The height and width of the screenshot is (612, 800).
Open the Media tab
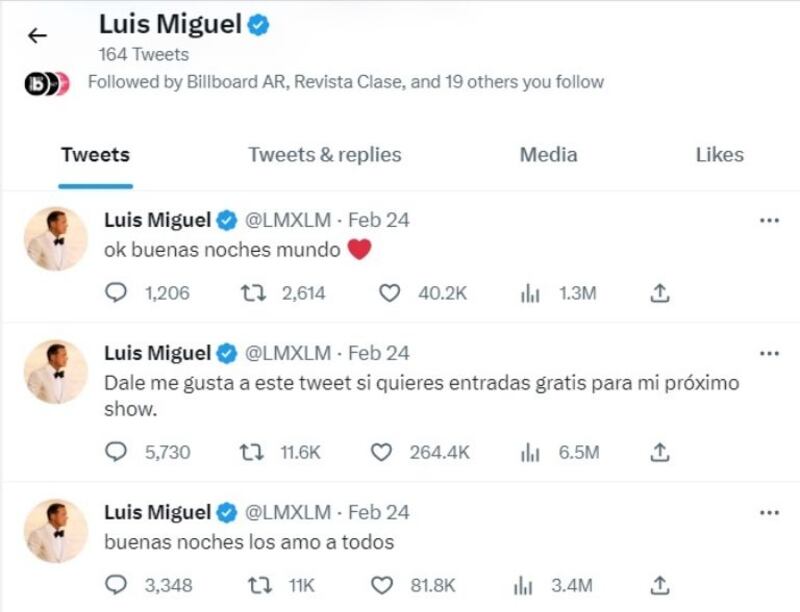point(548,155)
